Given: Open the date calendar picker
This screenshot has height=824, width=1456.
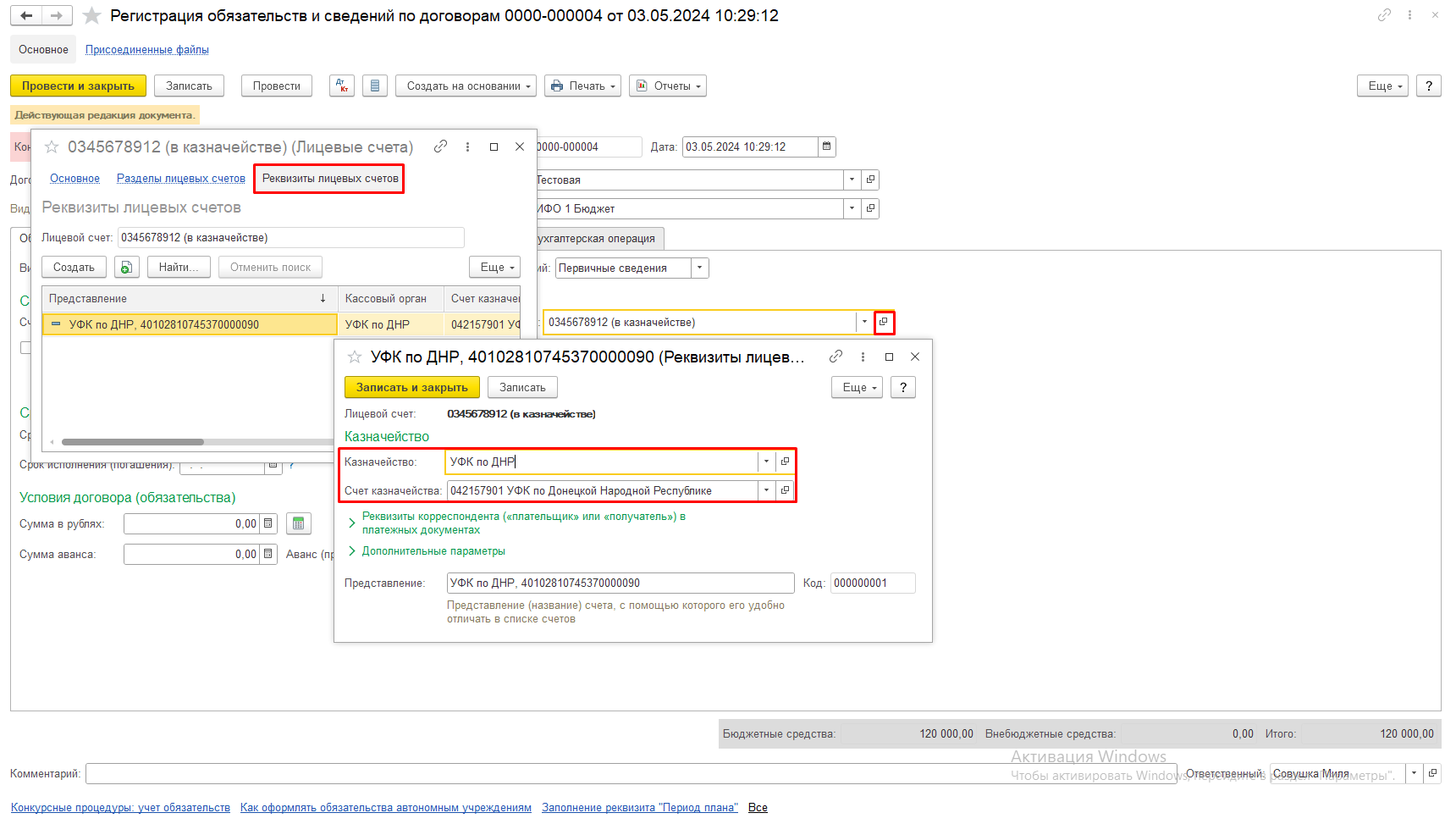Looking at the screenshot, I should pyautogui.click(x=827, y=147).
